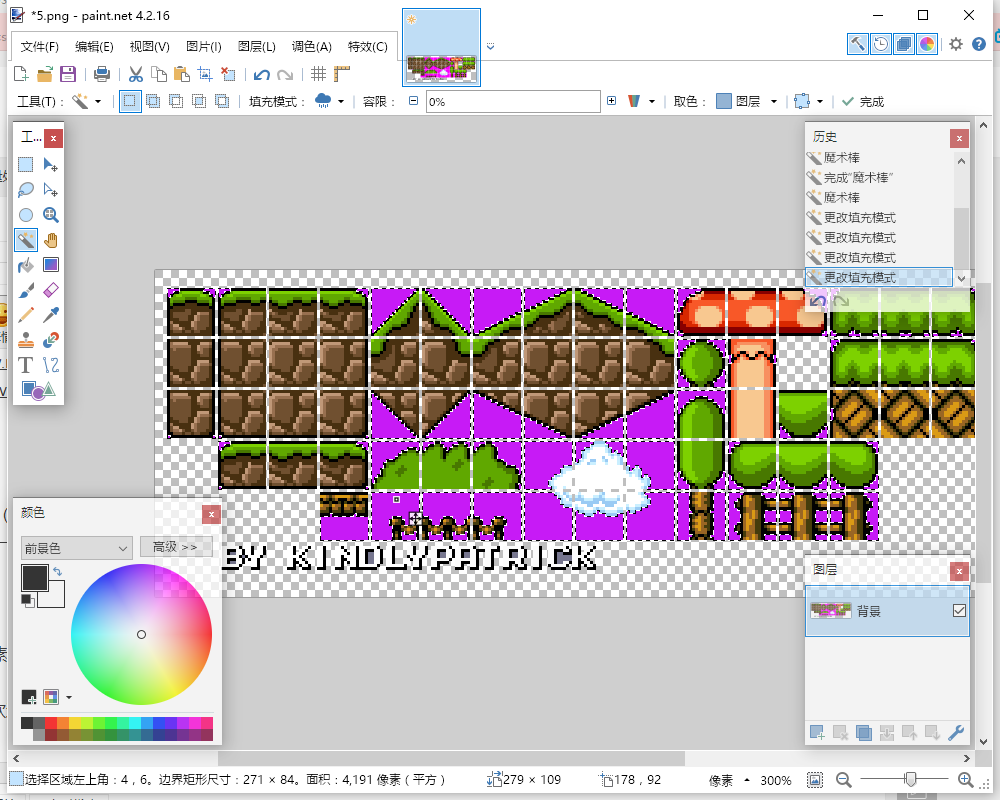Open the units dropdown next to 像素
Viewport: 1000px width, 800px height.
747,780
